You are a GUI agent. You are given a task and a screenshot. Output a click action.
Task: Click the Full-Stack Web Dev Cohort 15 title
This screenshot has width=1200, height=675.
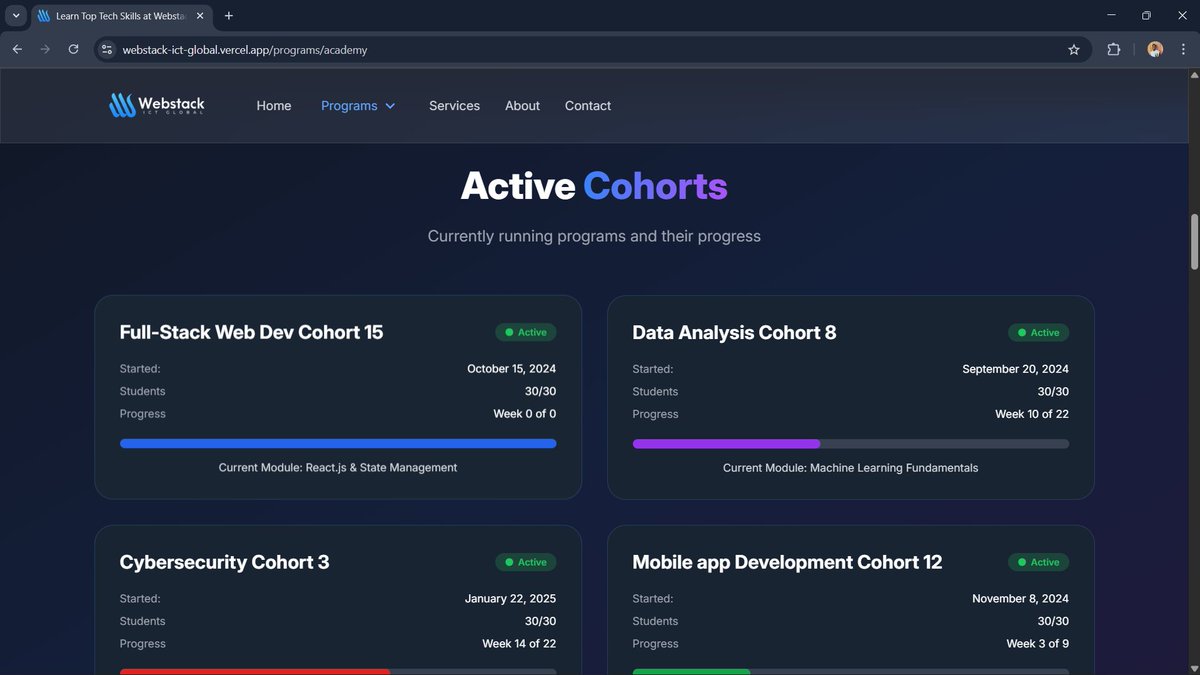[251, 332]
